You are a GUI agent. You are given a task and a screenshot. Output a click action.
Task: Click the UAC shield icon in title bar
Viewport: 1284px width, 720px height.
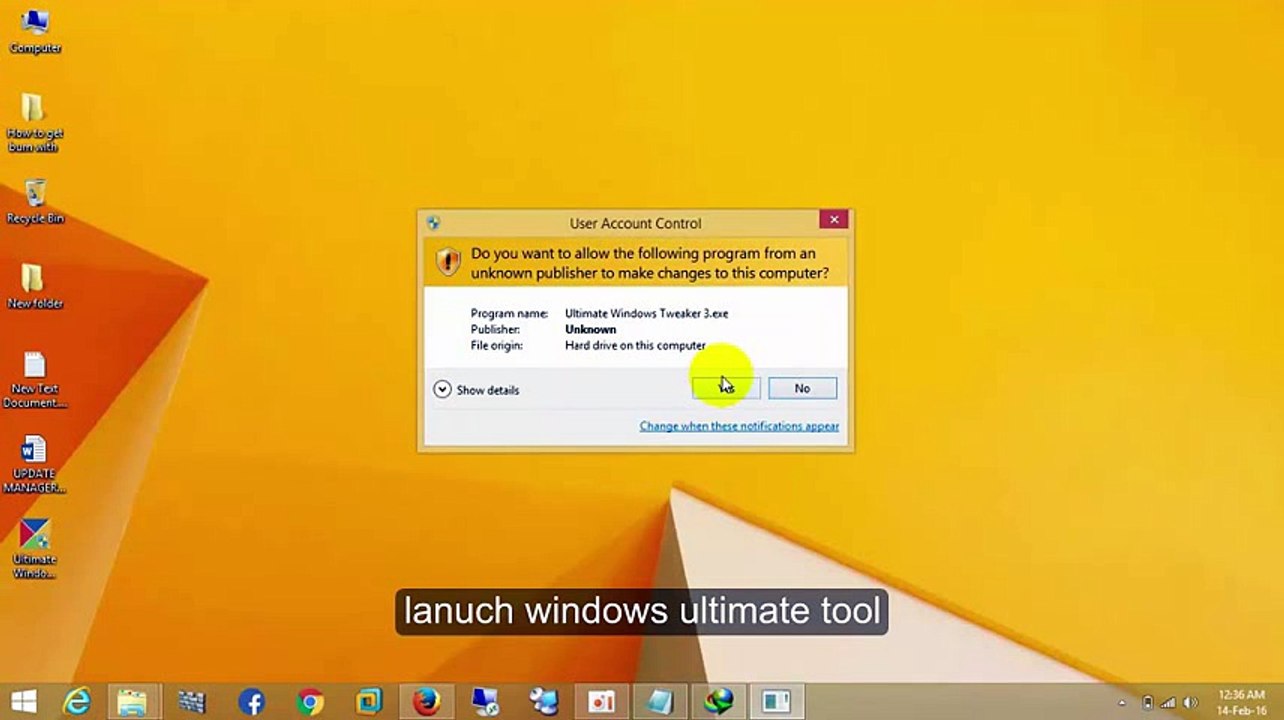pos(433,223)
